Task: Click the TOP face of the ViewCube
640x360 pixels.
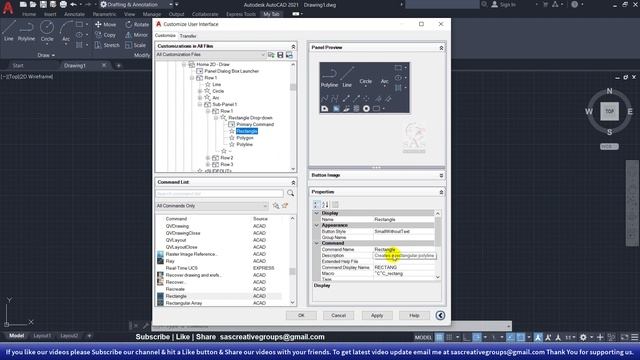Action: tap(609, 111)
